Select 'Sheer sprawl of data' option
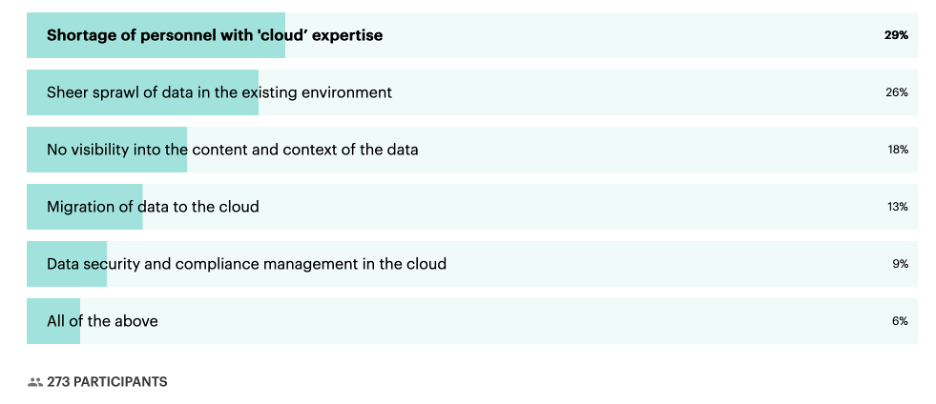936x404 pixels. (472, 92)
